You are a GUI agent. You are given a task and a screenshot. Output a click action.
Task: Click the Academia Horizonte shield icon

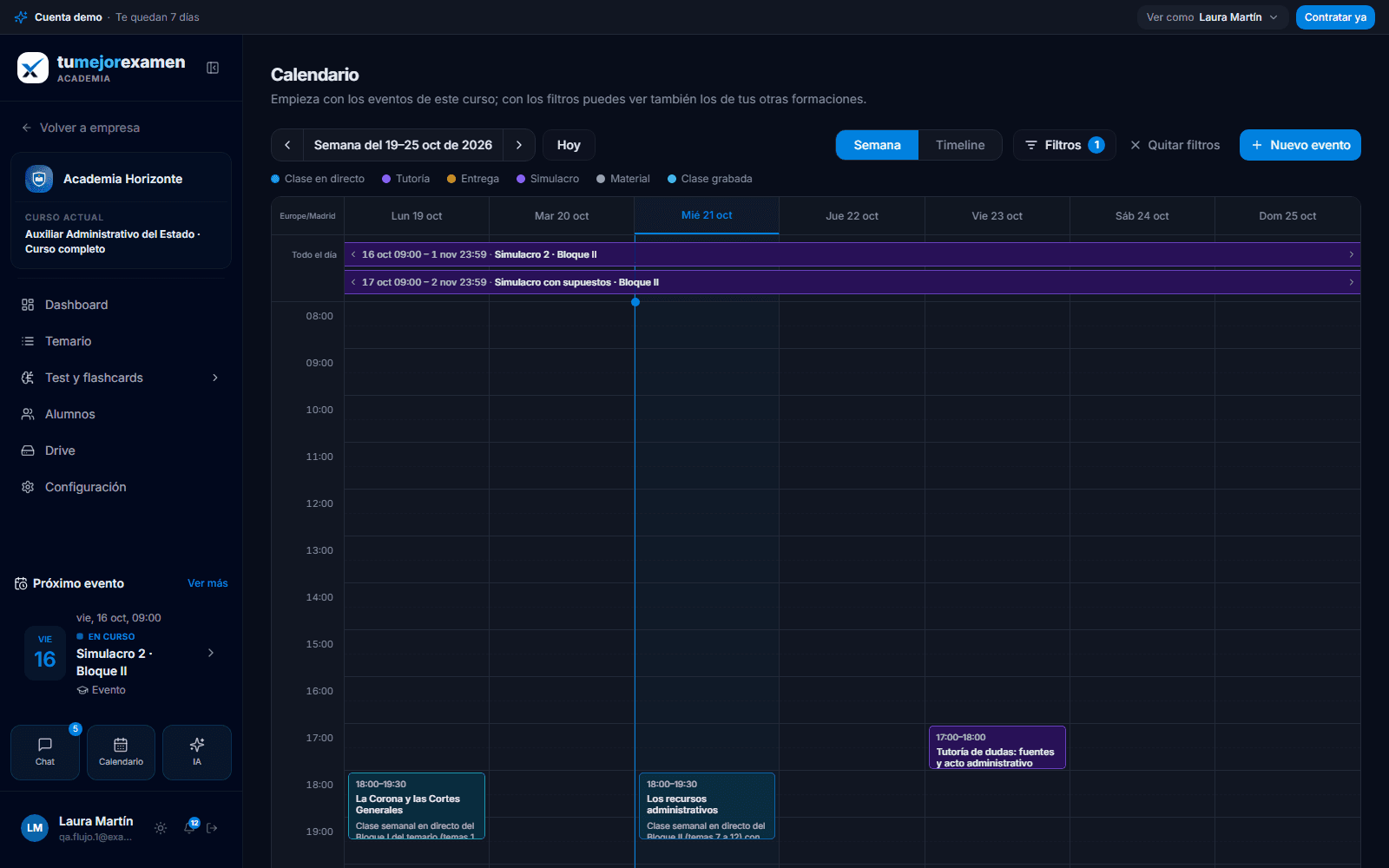coord(39,179)
